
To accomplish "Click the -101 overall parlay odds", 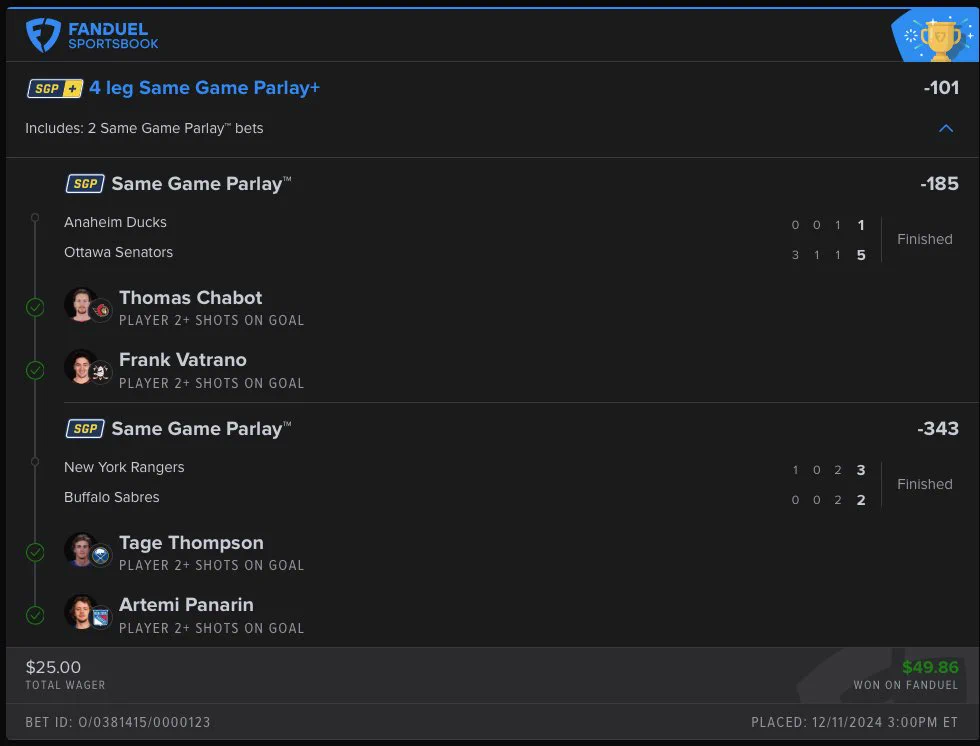I will click(941, 87).
